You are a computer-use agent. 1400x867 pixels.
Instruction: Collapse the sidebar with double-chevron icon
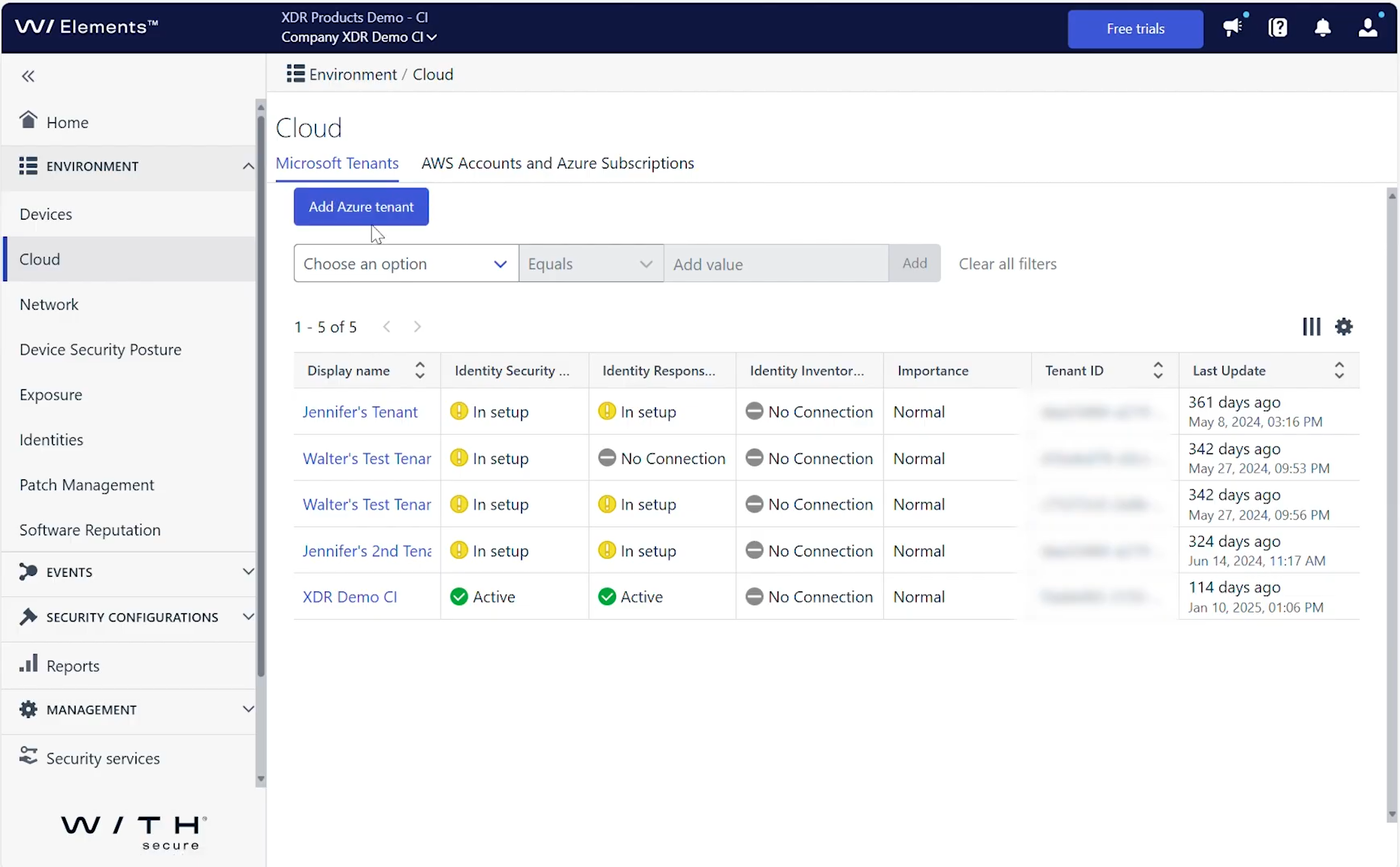pyautogui.click(x=28, y=76)
